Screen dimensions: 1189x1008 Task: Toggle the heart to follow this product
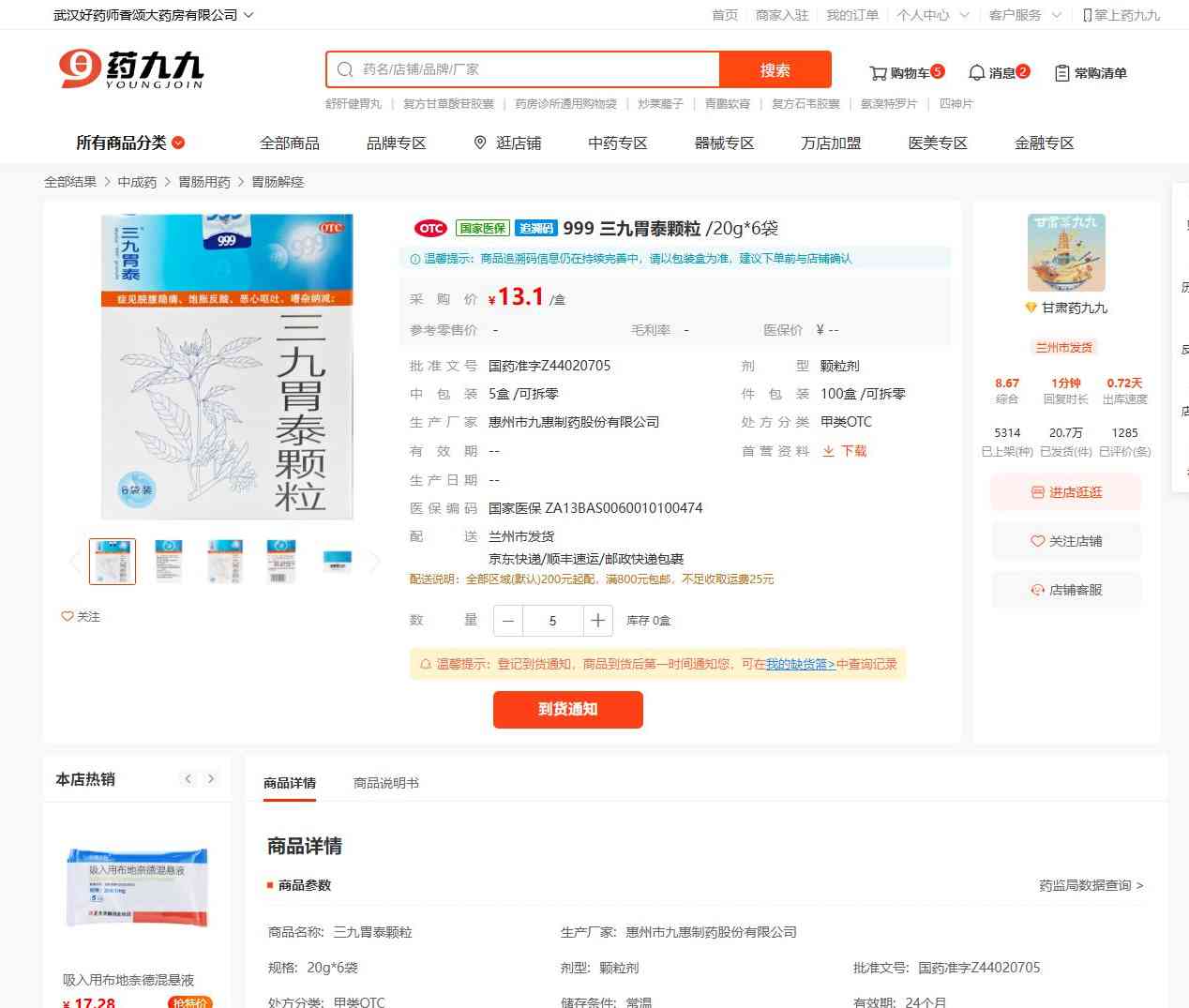68,616
